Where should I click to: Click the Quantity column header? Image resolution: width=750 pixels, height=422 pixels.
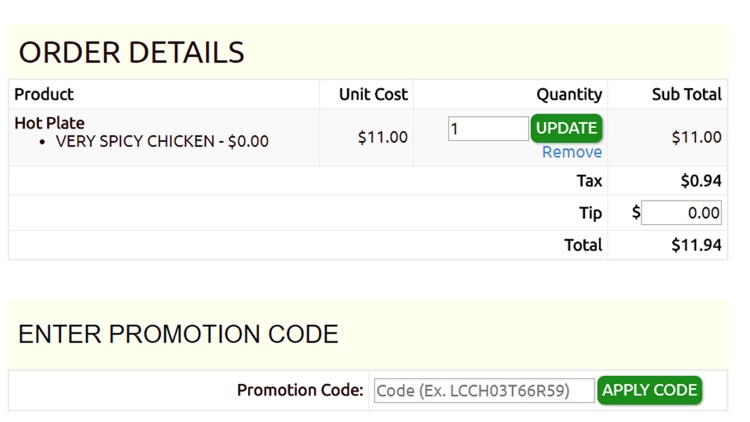tap(569, 94)
